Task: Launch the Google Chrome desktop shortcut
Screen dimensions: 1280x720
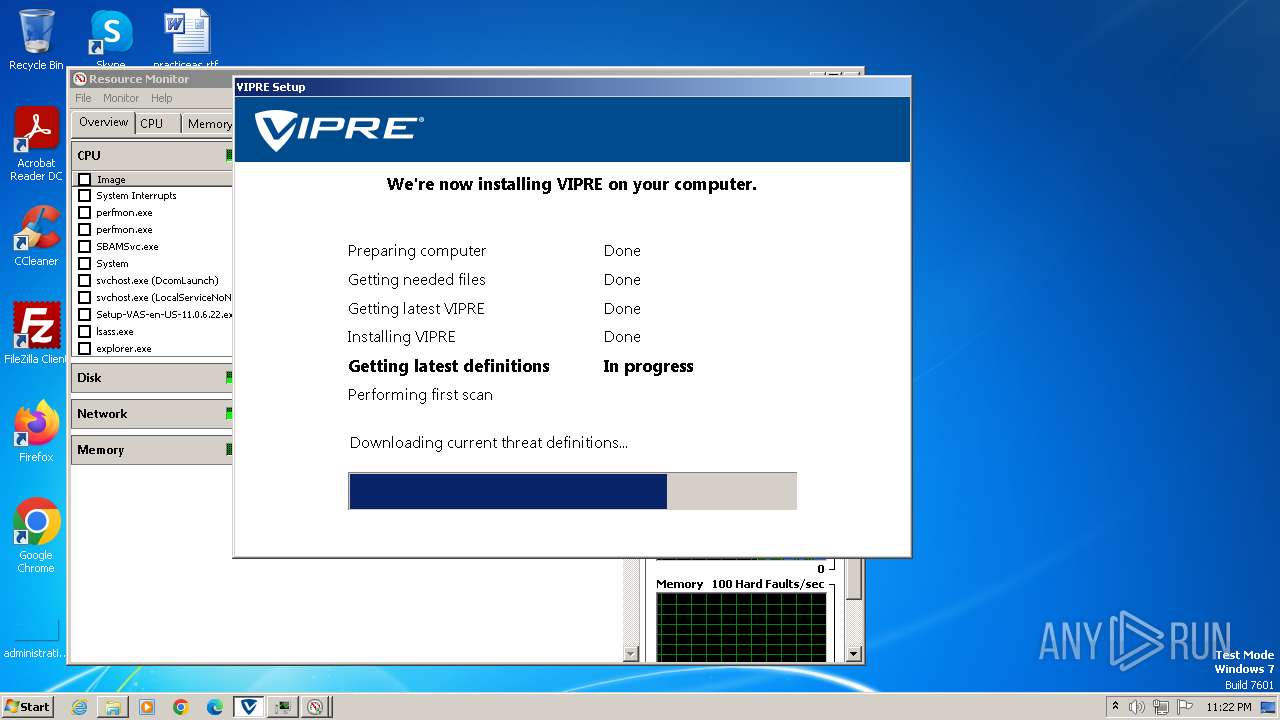Action: (36, 535)
